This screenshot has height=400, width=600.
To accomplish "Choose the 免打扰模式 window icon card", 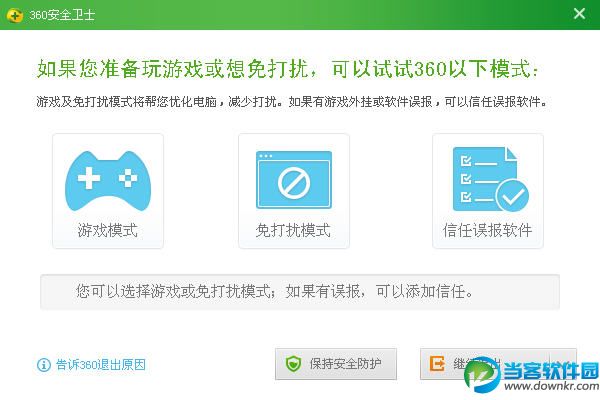I will [x=293, y=191].
